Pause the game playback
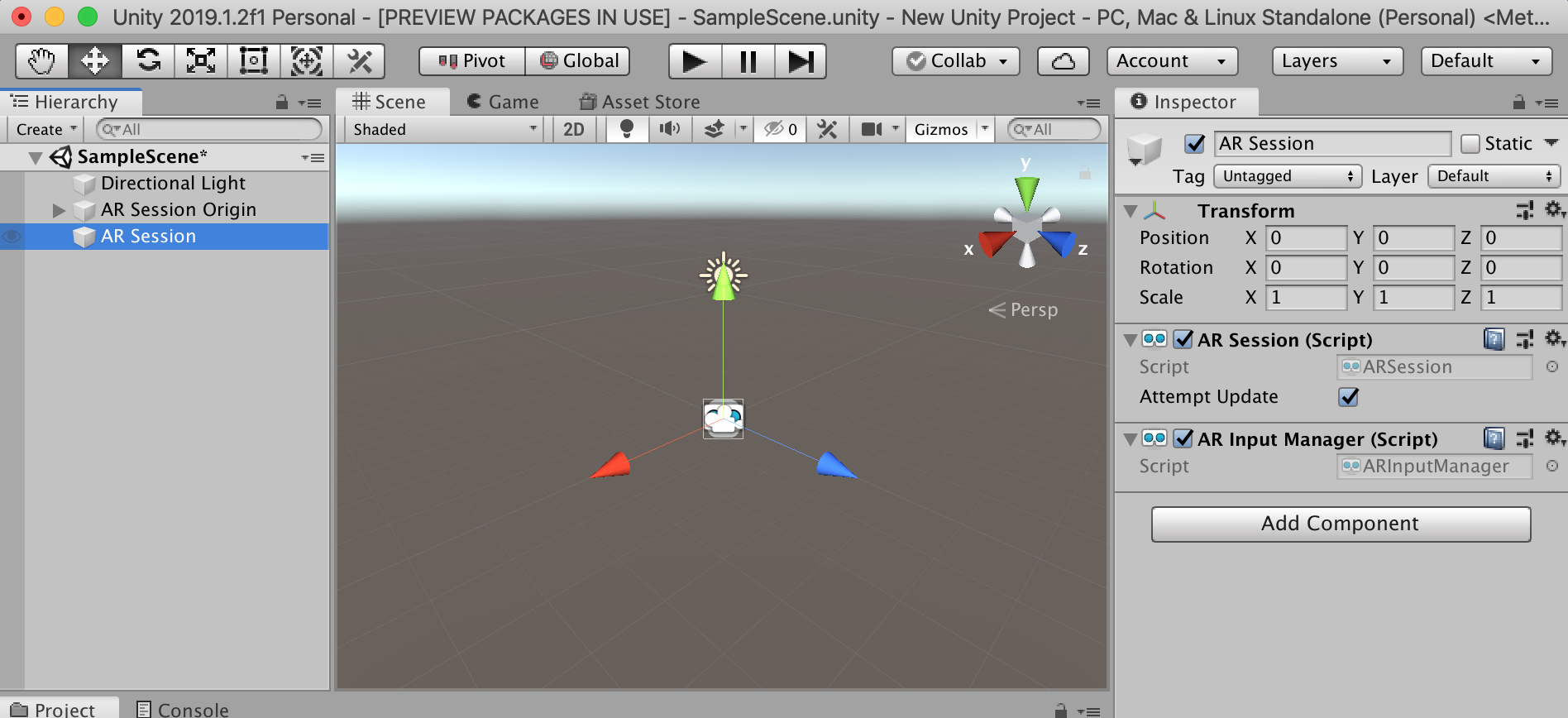1568x718 pixels. 748,61
